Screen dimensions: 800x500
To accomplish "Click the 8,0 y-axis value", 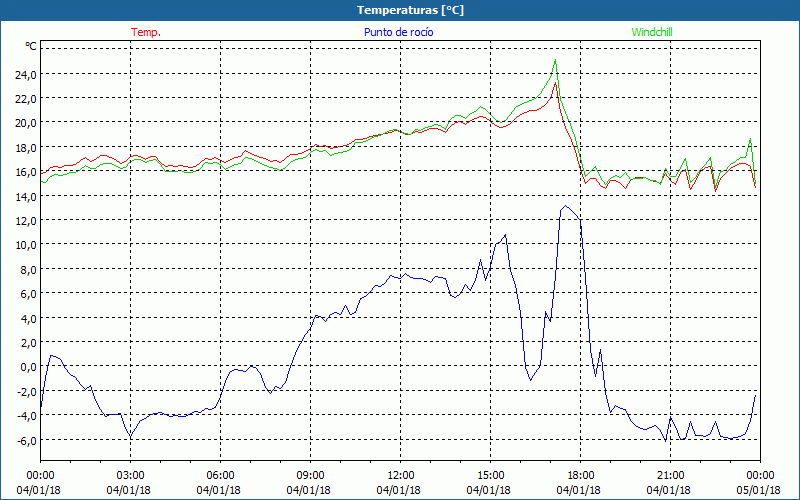I will click(29, 269).
